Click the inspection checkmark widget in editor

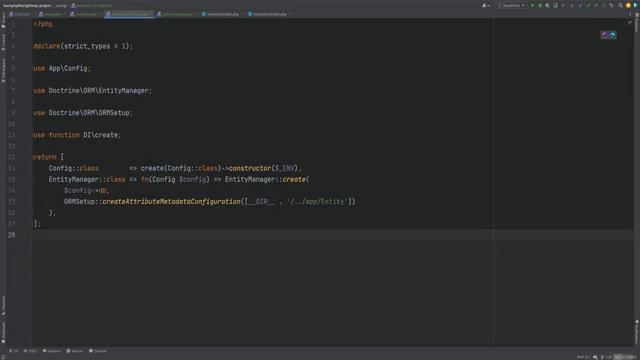pyautogui.click(x=629, y=22)
